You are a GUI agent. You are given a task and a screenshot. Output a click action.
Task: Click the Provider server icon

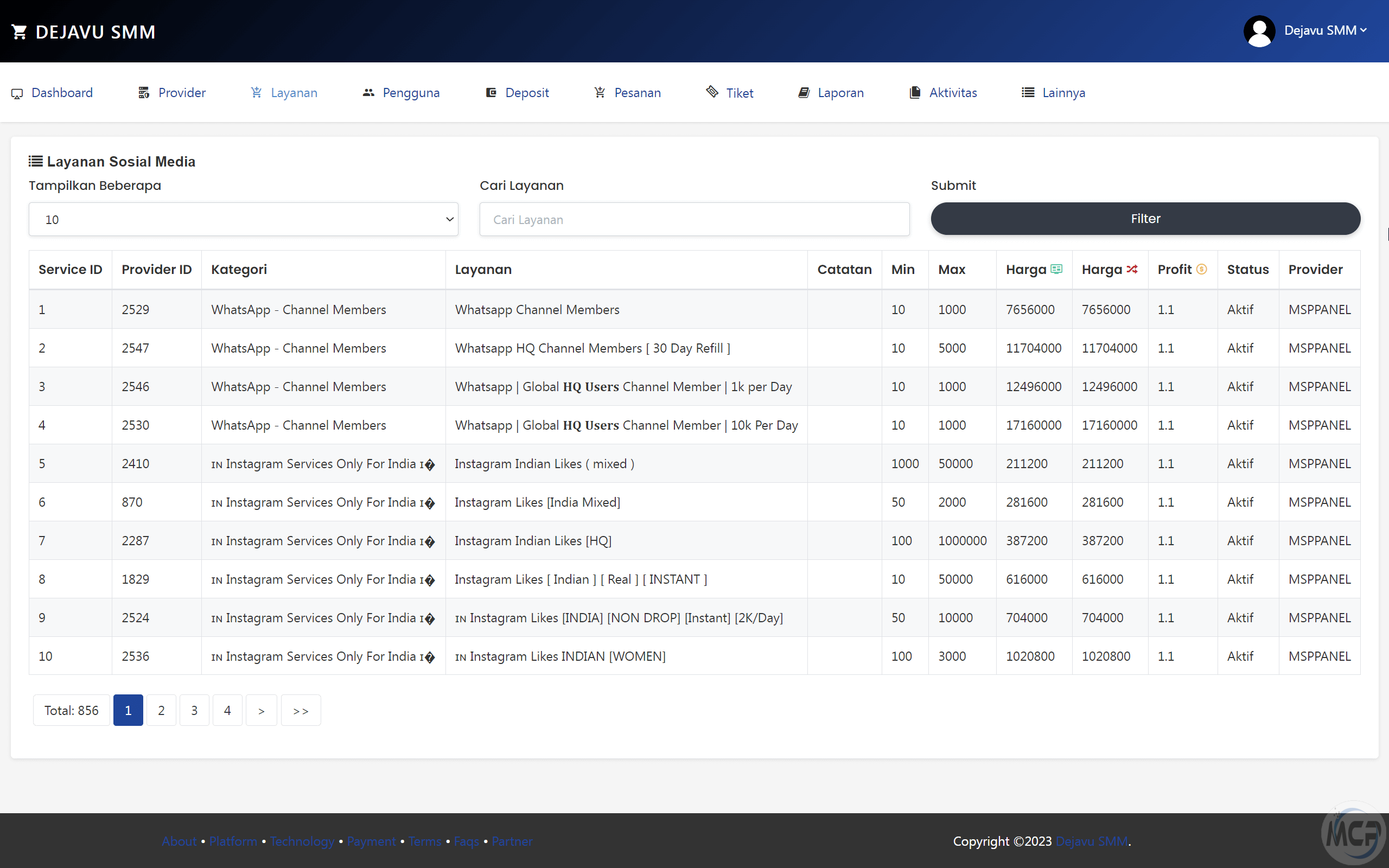[144, 92]
